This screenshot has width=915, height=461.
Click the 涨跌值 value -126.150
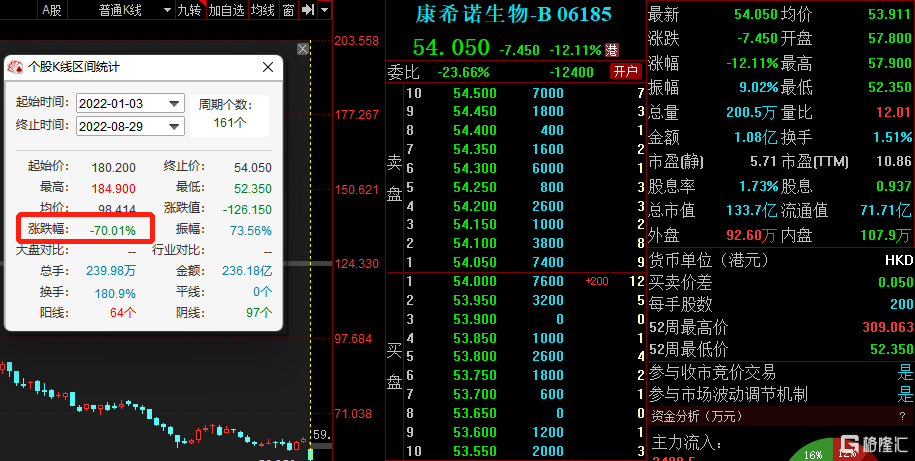[247, 209]
